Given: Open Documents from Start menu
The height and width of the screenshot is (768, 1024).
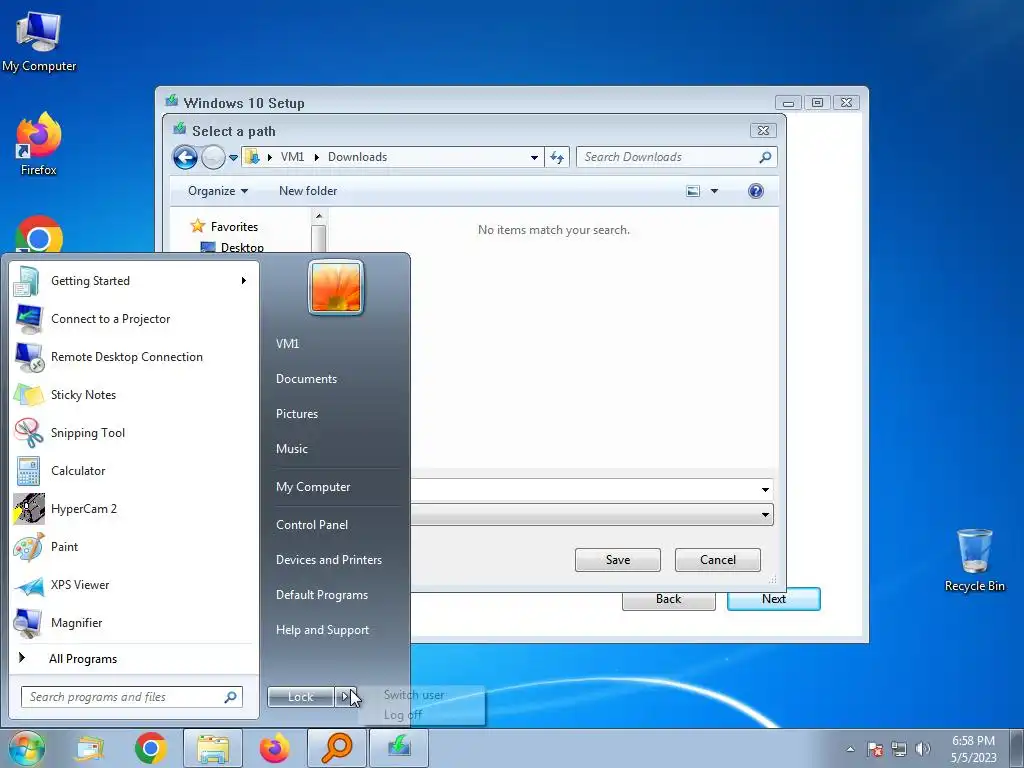Looking at the screenshot, I should (x=306, y=379).
